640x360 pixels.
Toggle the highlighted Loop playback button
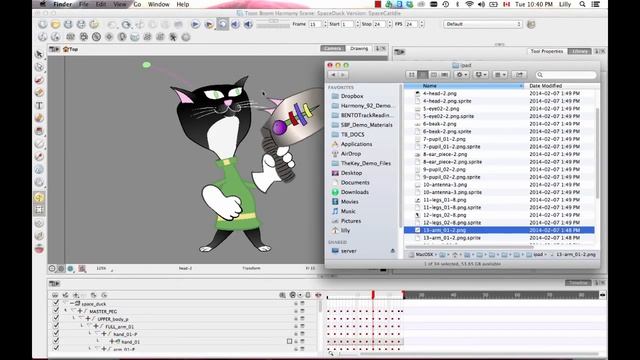pyautogui.click(x=222, y=24)
